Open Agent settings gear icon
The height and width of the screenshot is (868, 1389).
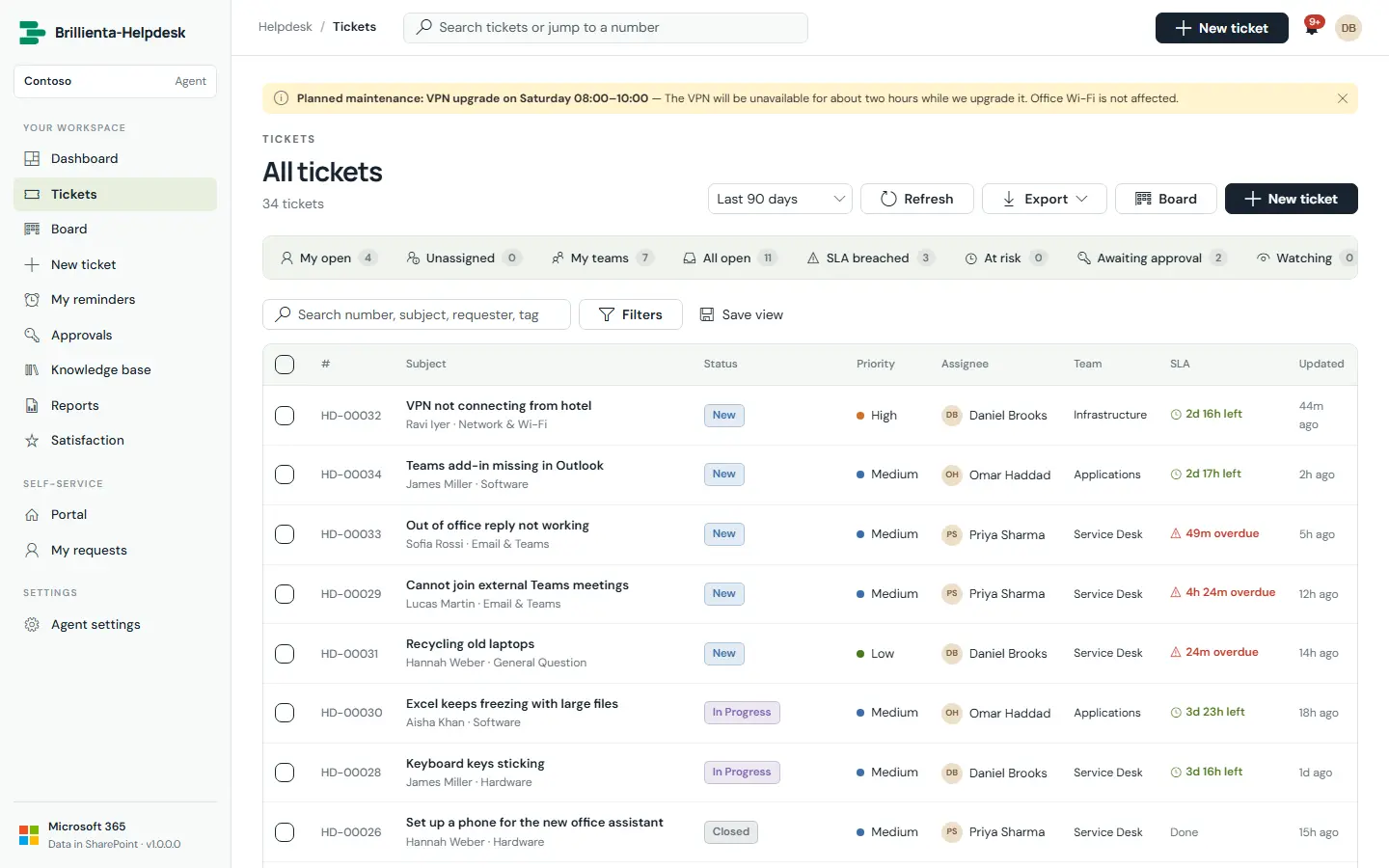click(32, 625)
